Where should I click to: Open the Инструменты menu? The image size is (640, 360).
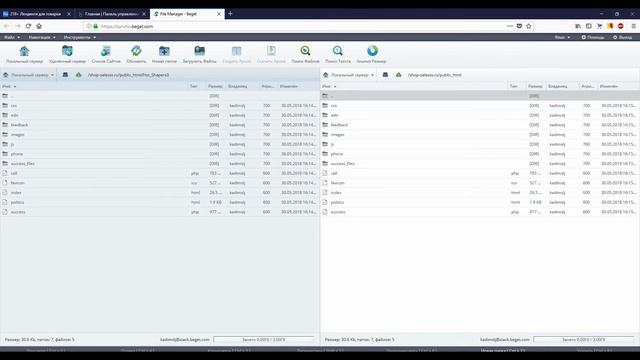(80, 37)
